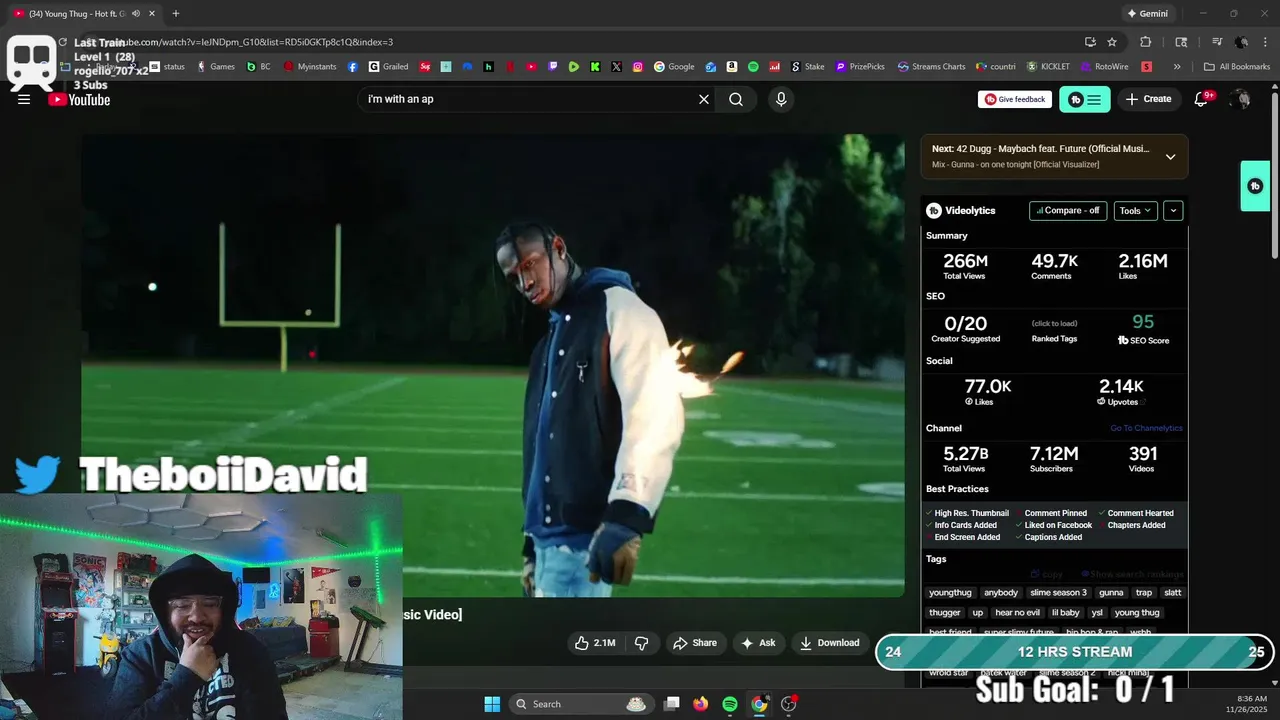
Task: Open Gemini in Chrome's title bar
Action: (1147, 14)
